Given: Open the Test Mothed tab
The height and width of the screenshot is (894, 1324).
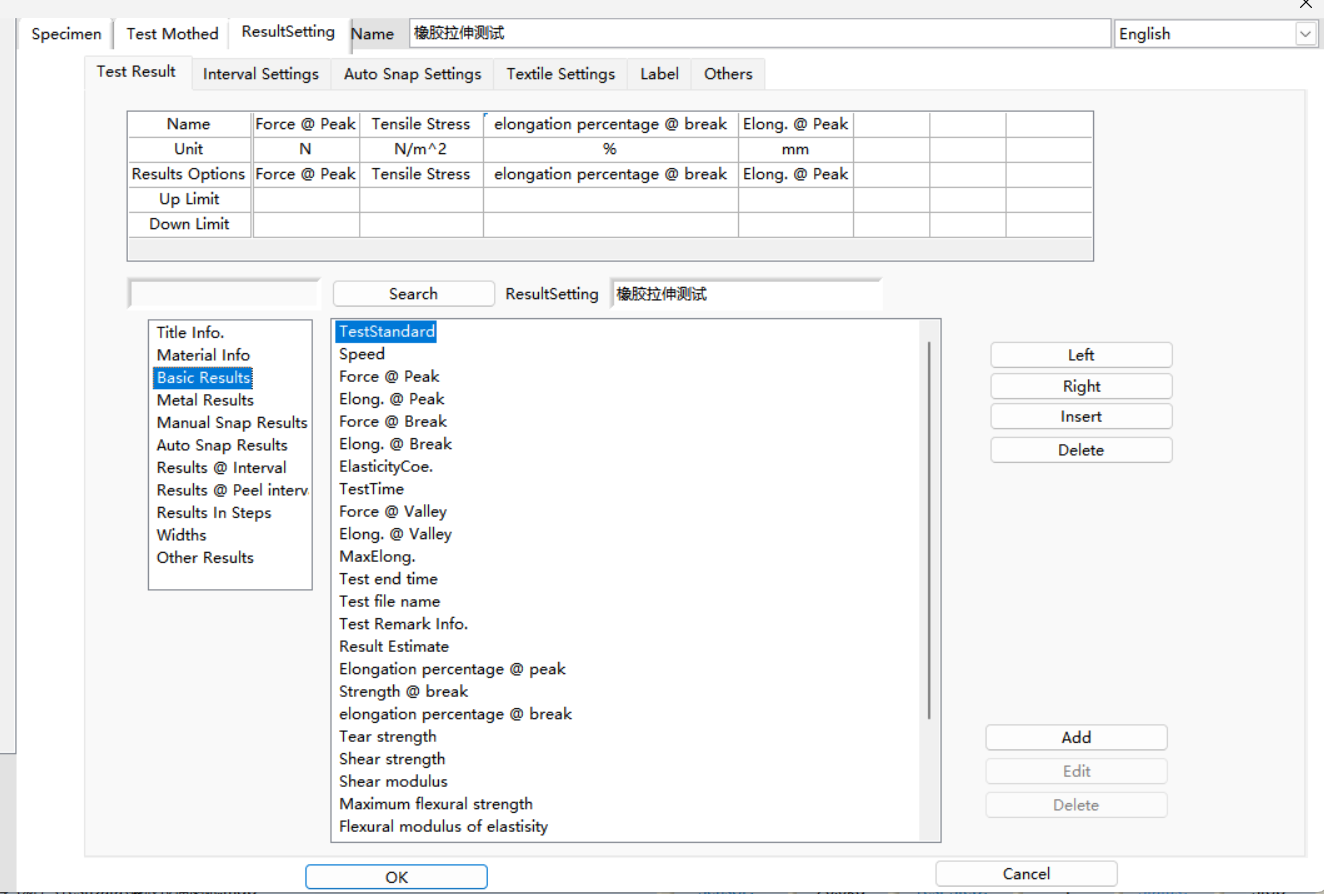Looking at the screenshot, I should [x=172, y=34].
